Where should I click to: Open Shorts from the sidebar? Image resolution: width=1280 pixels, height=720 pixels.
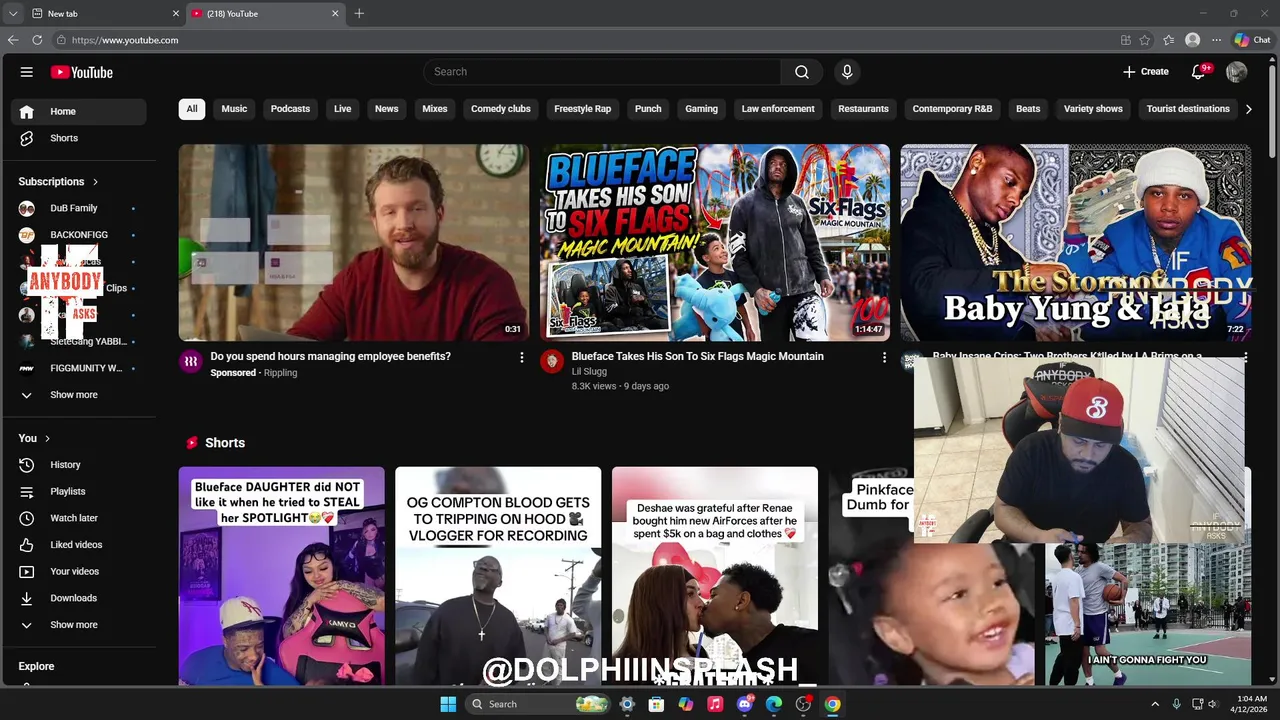click(x=78, y=138)
